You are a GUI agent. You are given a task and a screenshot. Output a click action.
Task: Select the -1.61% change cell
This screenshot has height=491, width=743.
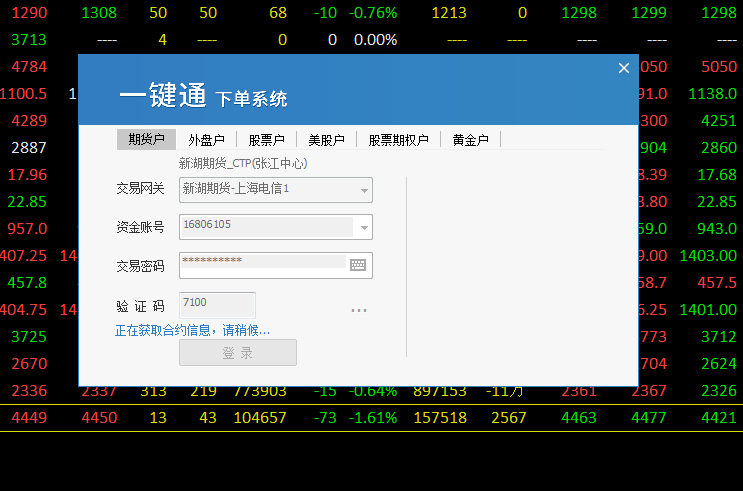(373, 418)
